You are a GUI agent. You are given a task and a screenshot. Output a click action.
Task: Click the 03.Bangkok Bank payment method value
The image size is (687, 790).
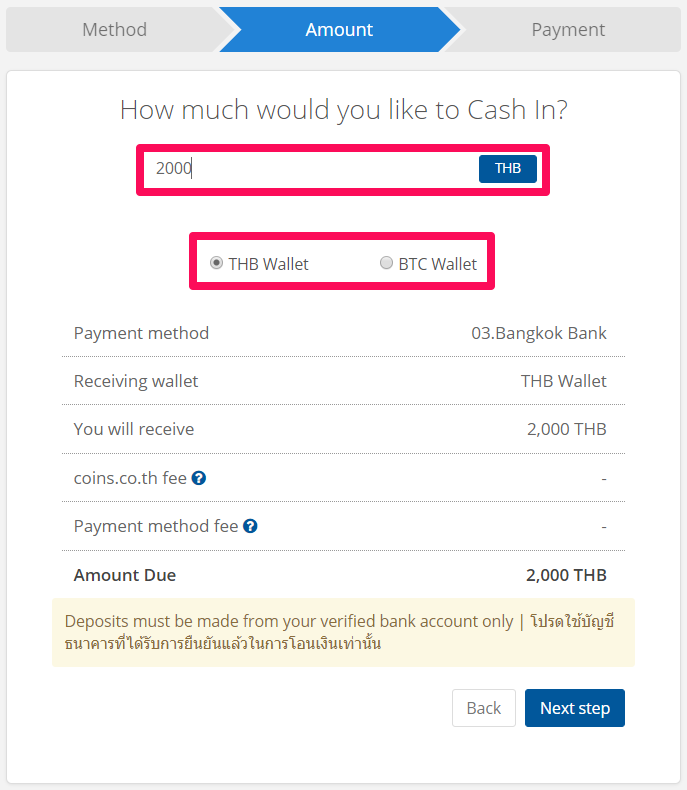[539, 333]
